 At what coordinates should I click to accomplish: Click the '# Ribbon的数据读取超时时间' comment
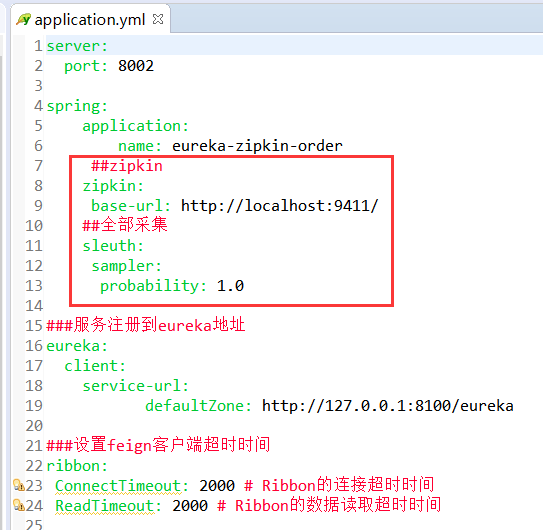pos(329,505)
